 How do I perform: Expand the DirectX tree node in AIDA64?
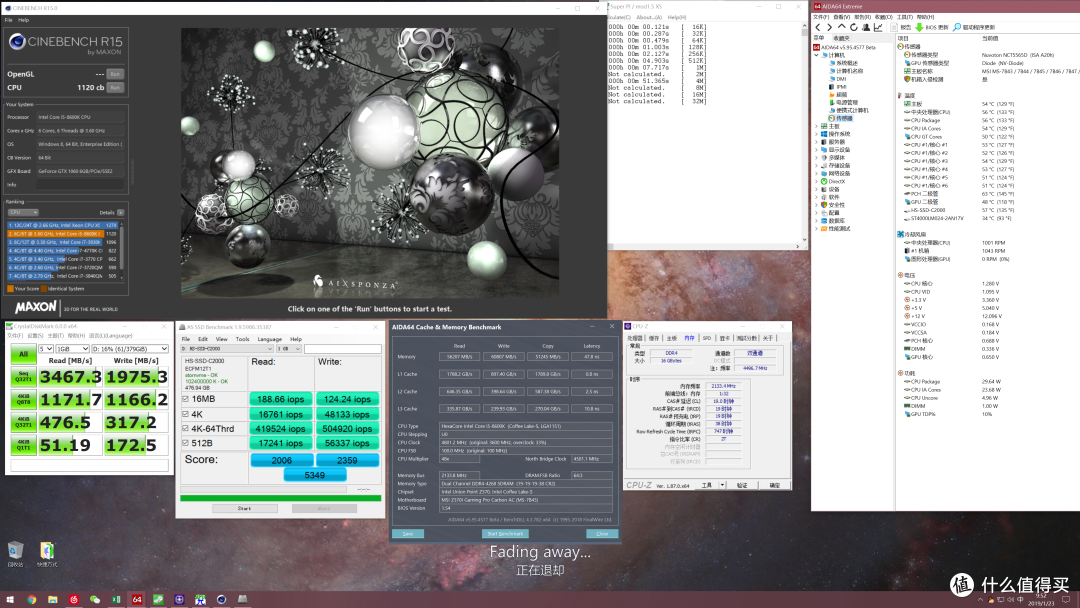tap(817, 182)
